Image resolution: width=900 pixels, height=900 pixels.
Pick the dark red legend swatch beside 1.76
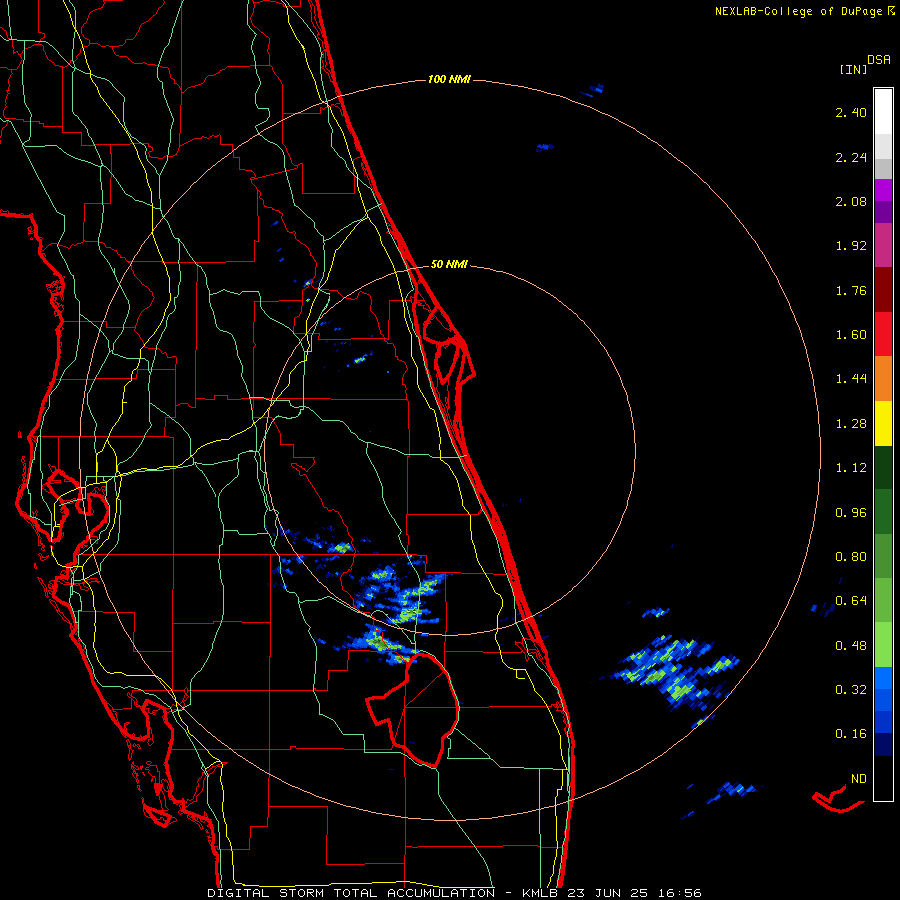[883, 290]
